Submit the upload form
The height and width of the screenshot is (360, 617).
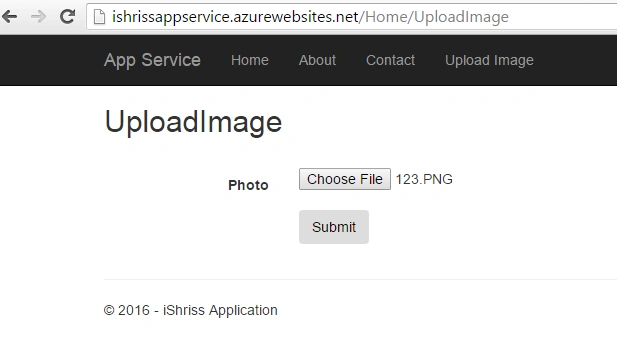click(334, 227)
